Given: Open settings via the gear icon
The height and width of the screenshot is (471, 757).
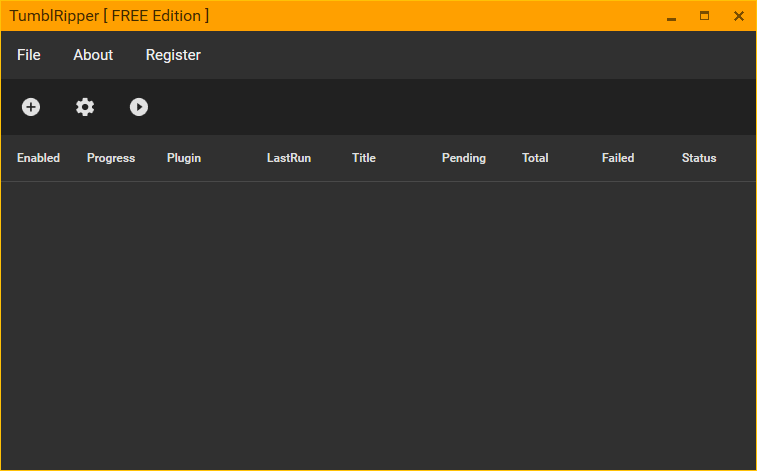Looking at the screenshot, I should [x=85, y=107].
